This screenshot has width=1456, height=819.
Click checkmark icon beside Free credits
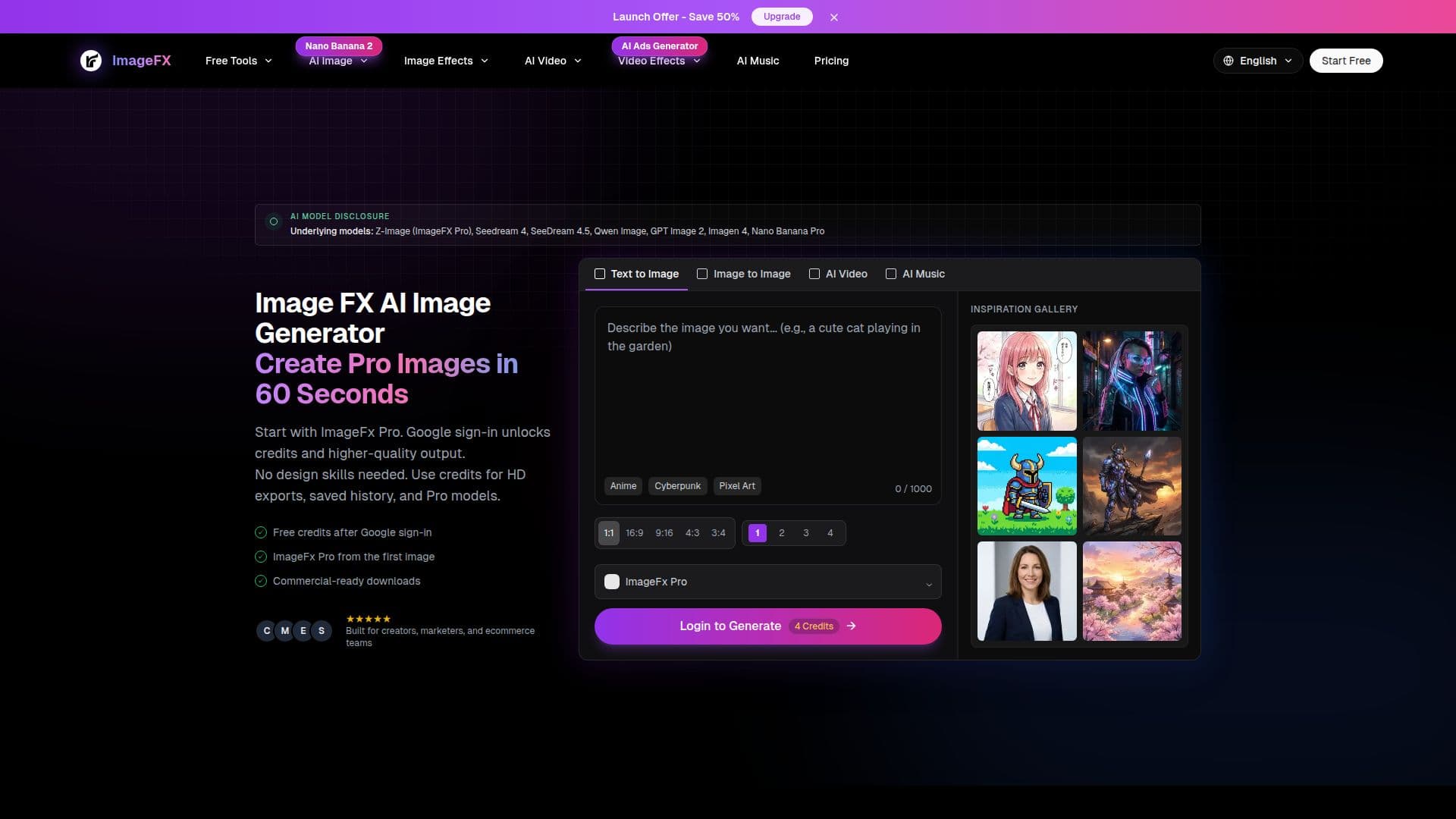tap(261, 532)
